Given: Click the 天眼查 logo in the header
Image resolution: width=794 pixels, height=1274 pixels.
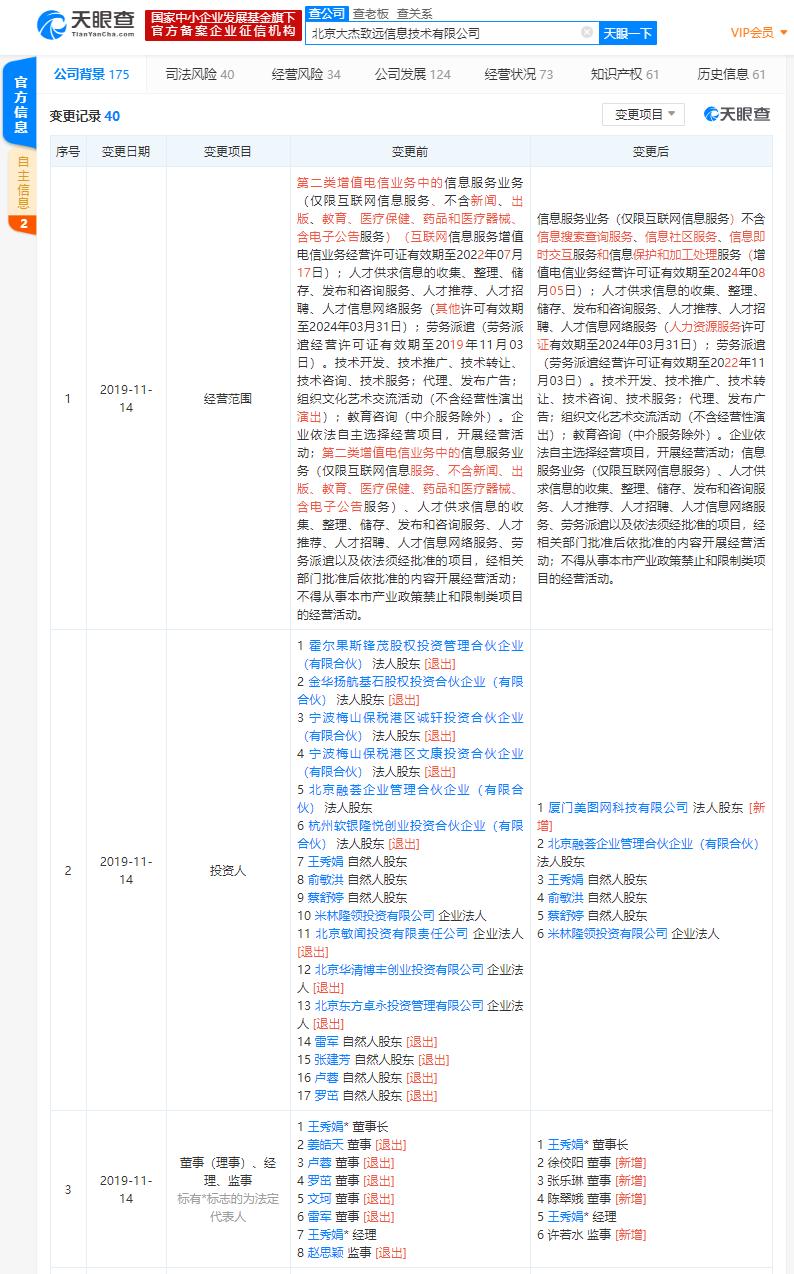Looking at the screenshot, I should pos(84,24).
